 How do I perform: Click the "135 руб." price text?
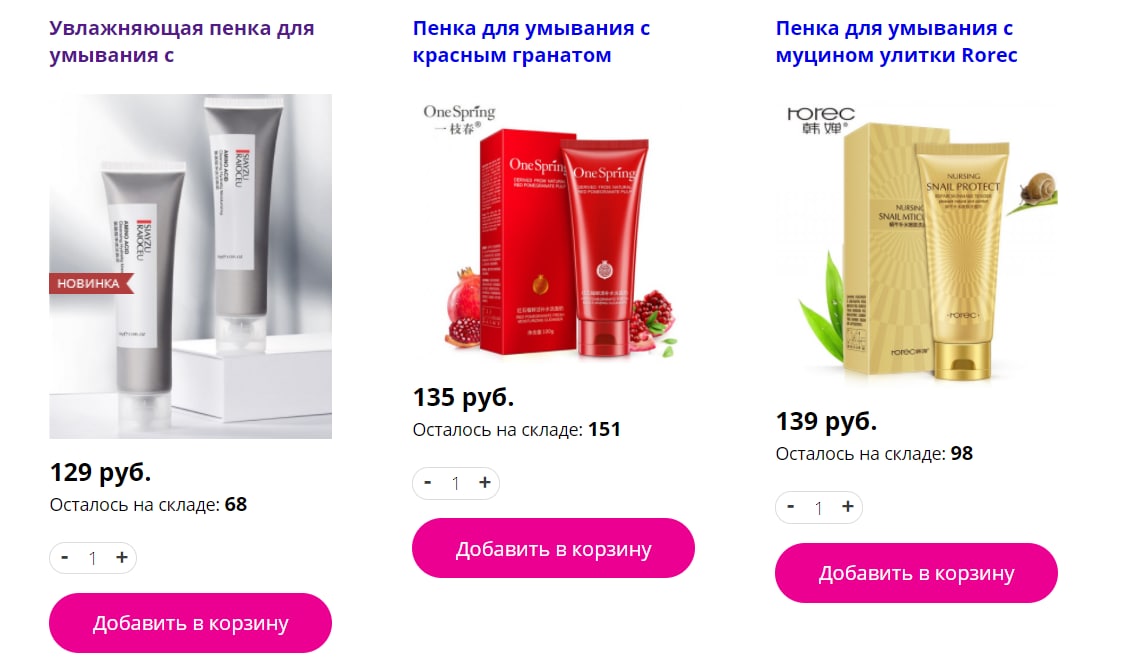[463, 397]
